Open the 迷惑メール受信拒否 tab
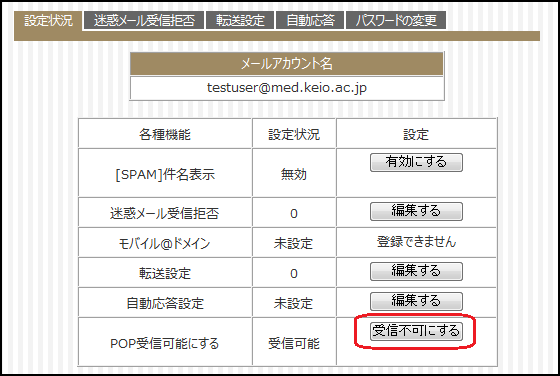 tap(144, 20)
